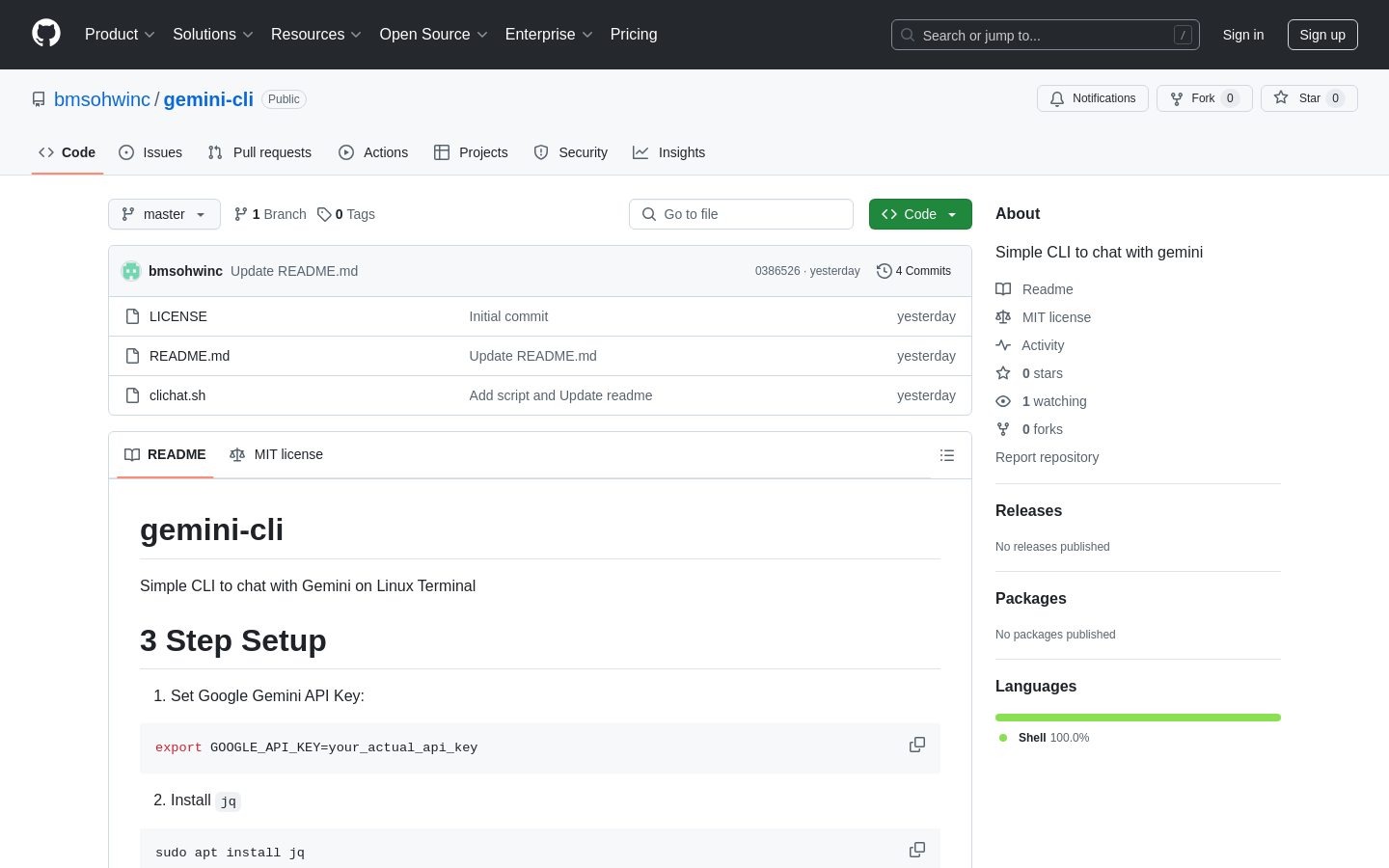Image resolution: width=1389 pixels, height=868 pixels.
Task: View the 1 watching link
Action: (x=1041, y=401)
